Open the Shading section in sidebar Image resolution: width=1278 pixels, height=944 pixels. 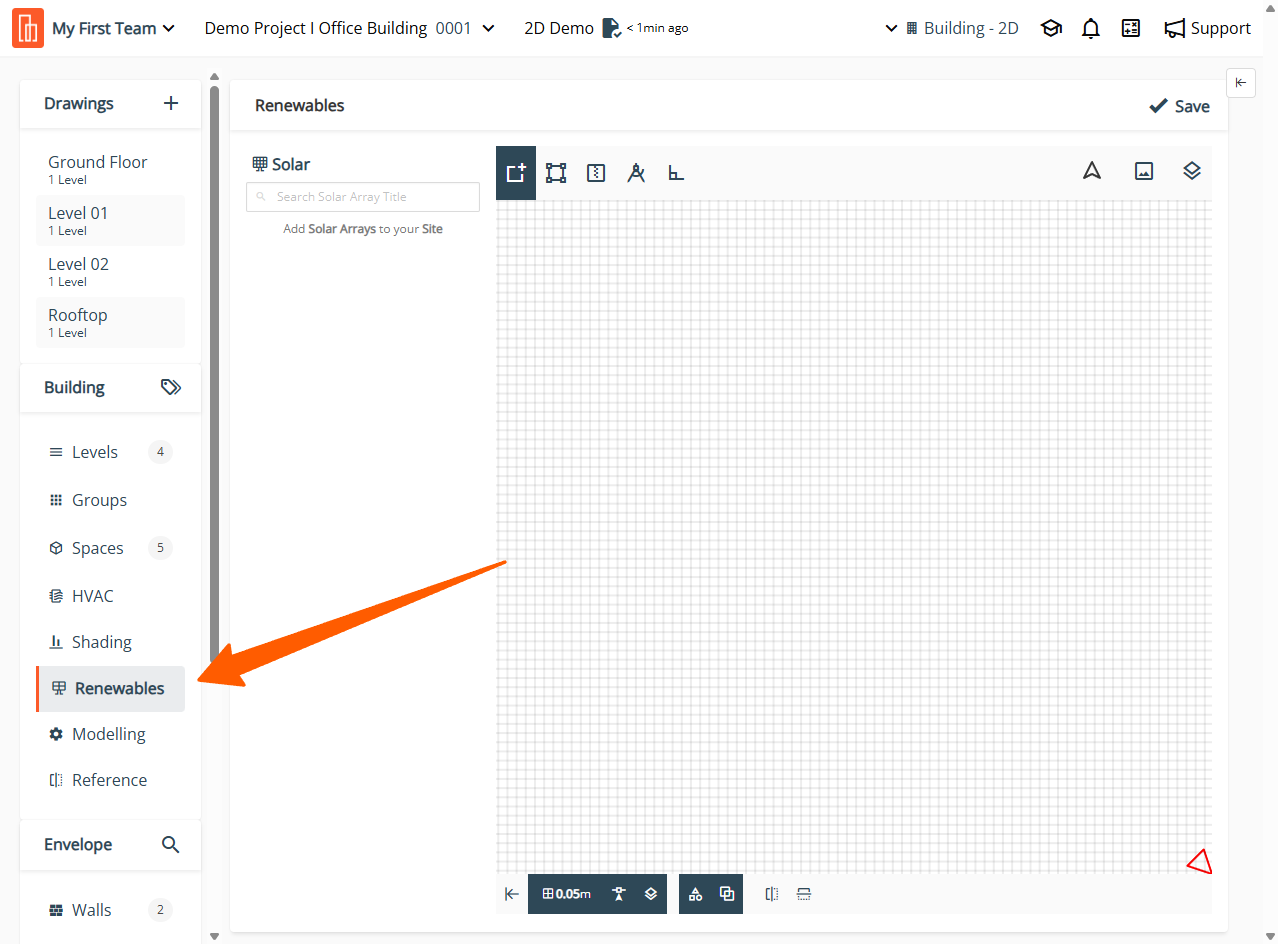[x=101, y=642]
